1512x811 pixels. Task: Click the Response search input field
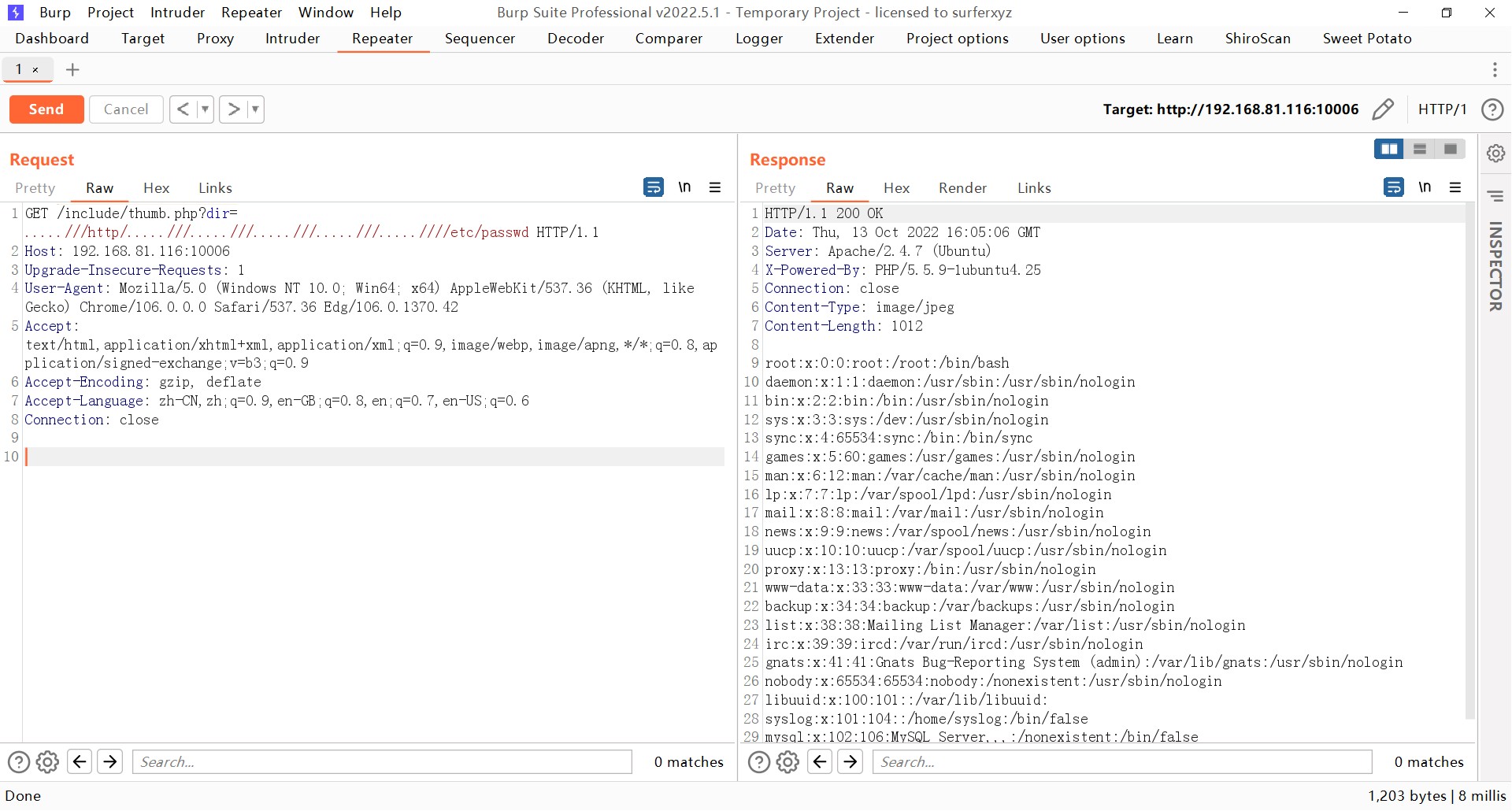pyautogui.click(x=1122, y=762)
